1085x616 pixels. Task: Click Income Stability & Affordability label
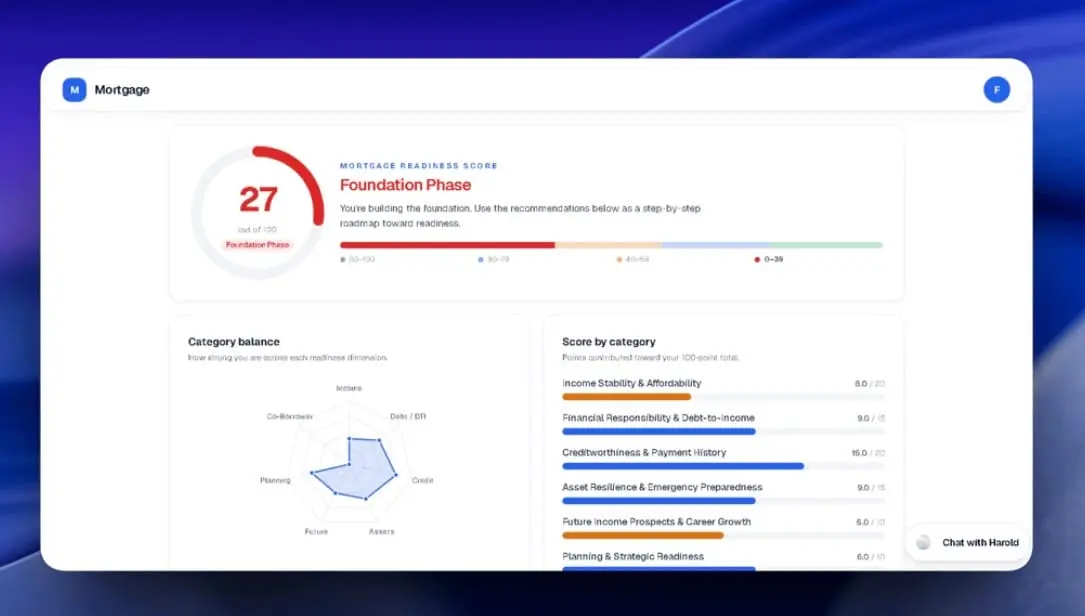click(x=632, y=383)
